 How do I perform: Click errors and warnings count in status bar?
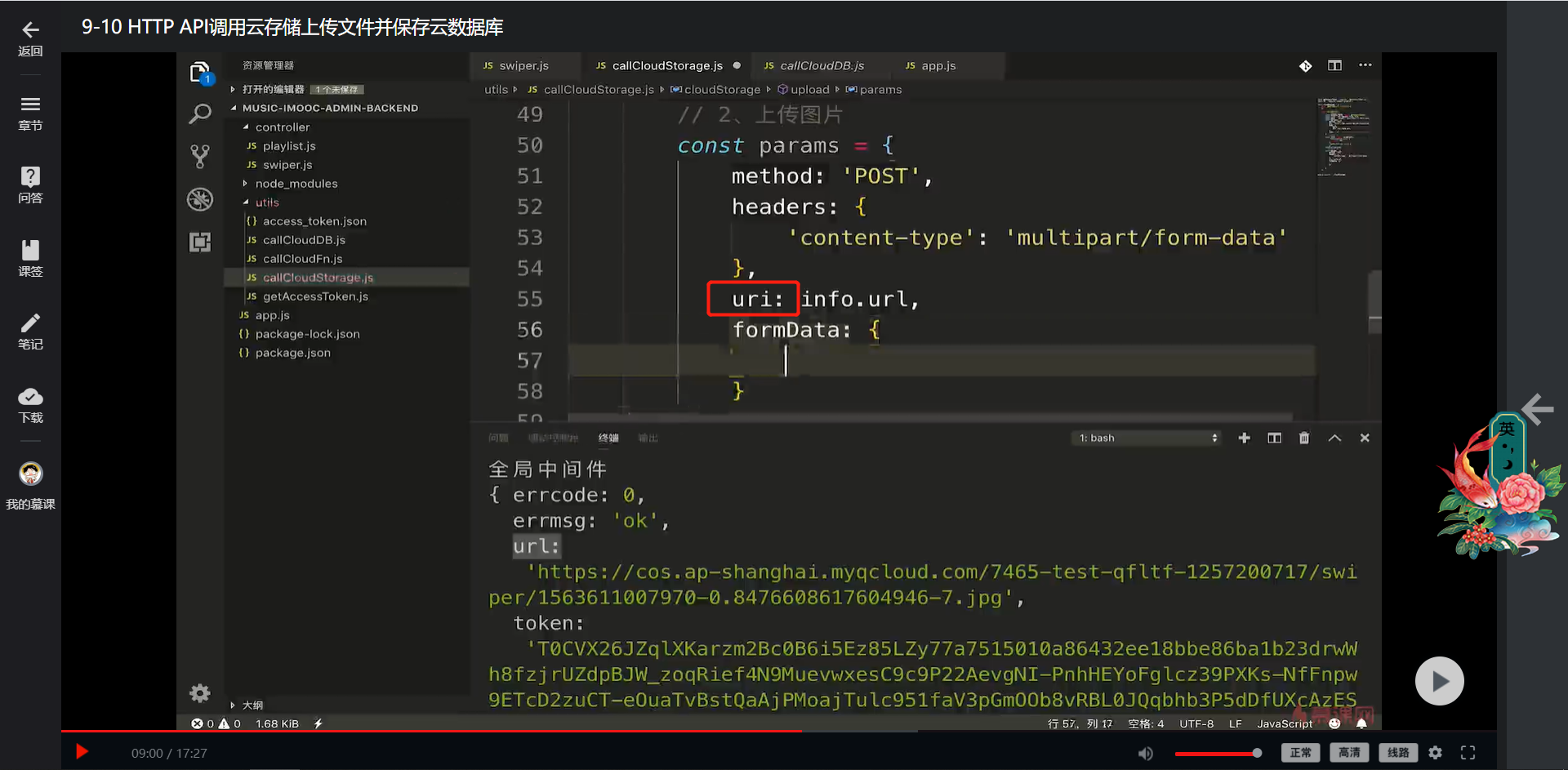pos(216,723)
